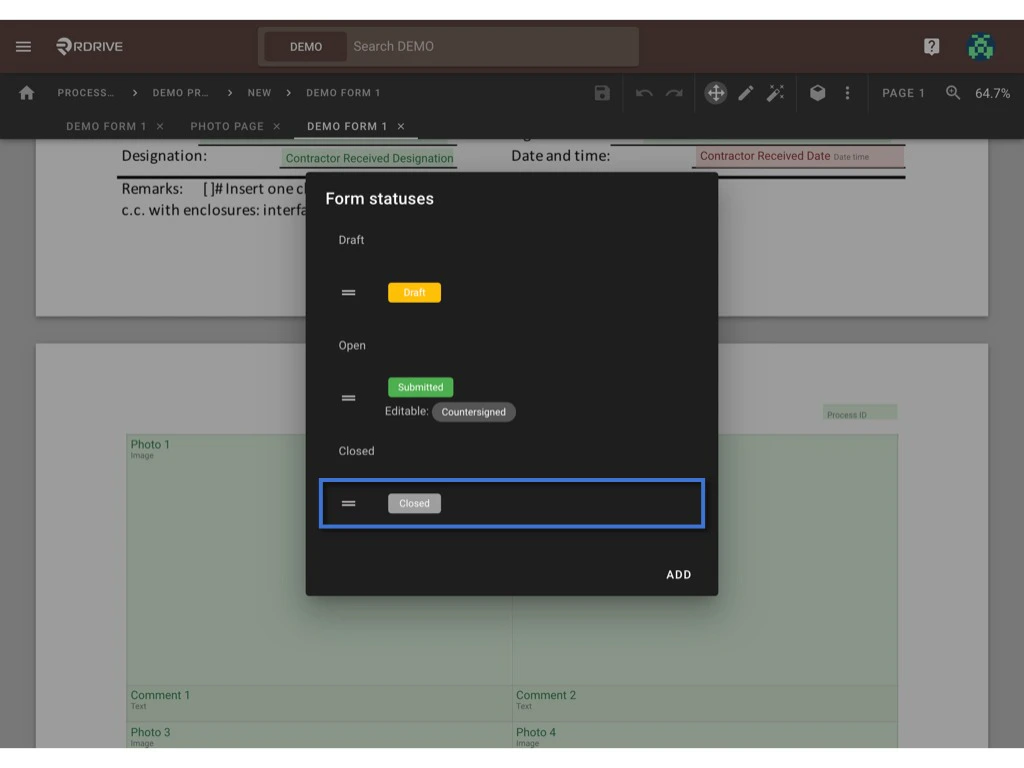Image resolution: width=1024 pixels, height=768 pixels.
Task: Open Help using the question mark icon
Action: (x=931, y=46)
